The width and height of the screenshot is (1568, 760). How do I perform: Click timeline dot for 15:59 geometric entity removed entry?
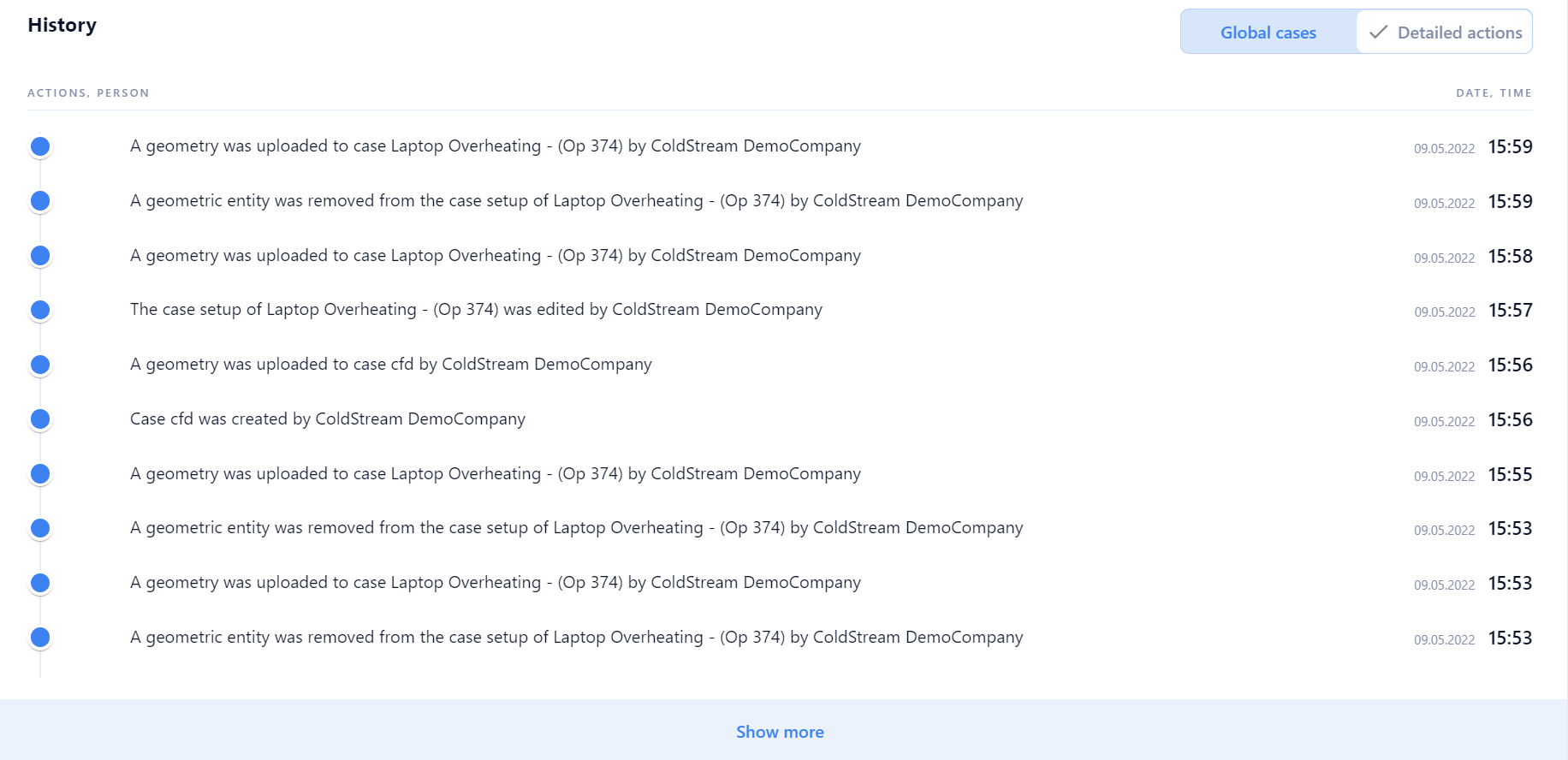(40, 201)
